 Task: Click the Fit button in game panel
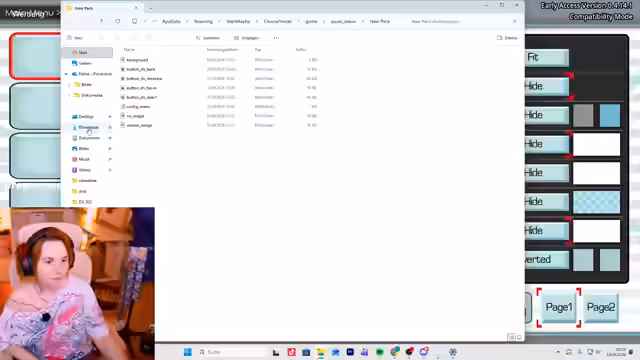[546, 58]
